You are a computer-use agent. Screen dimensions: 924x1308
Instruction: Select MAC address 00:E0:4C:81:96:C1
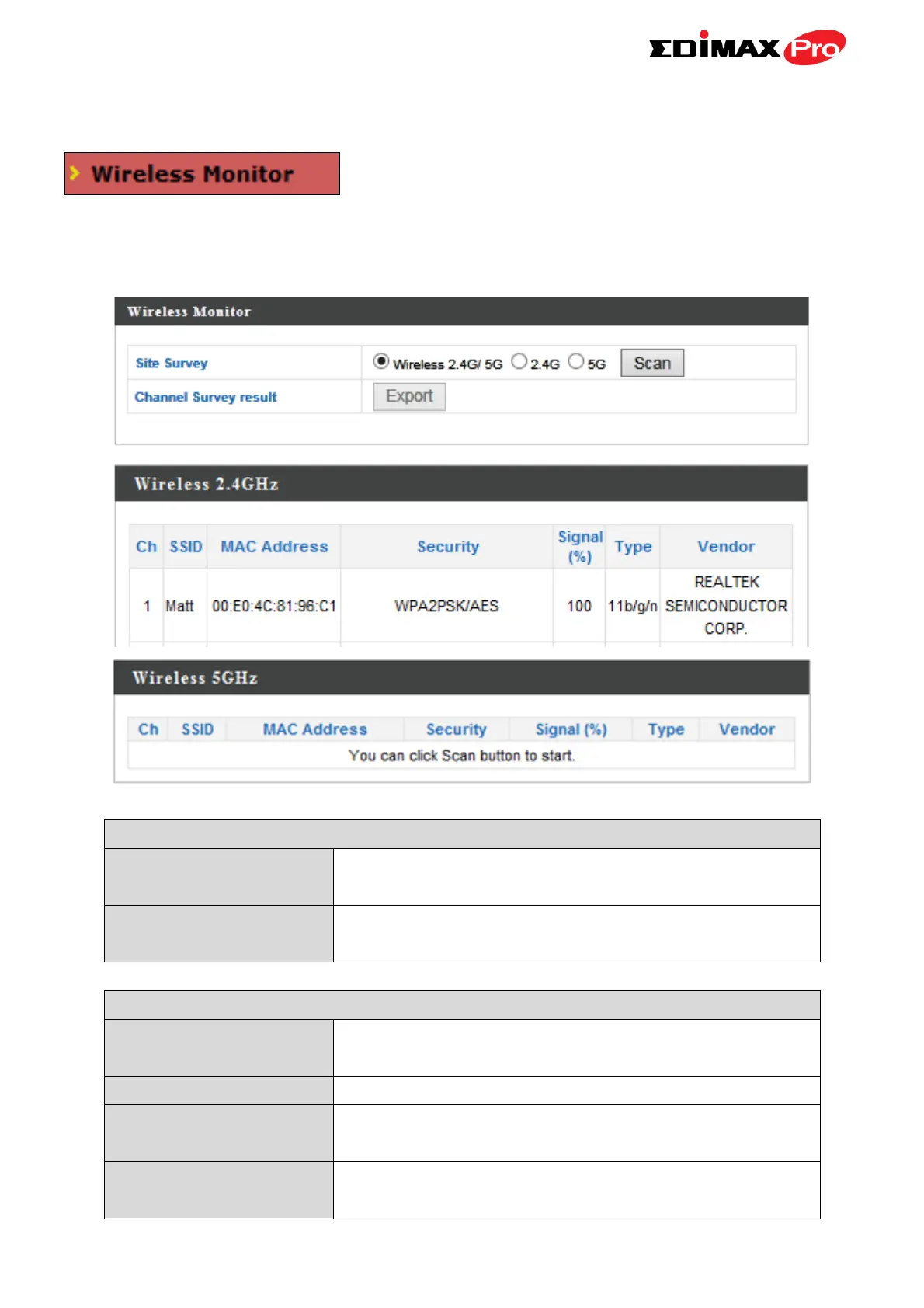click(274, 606)
